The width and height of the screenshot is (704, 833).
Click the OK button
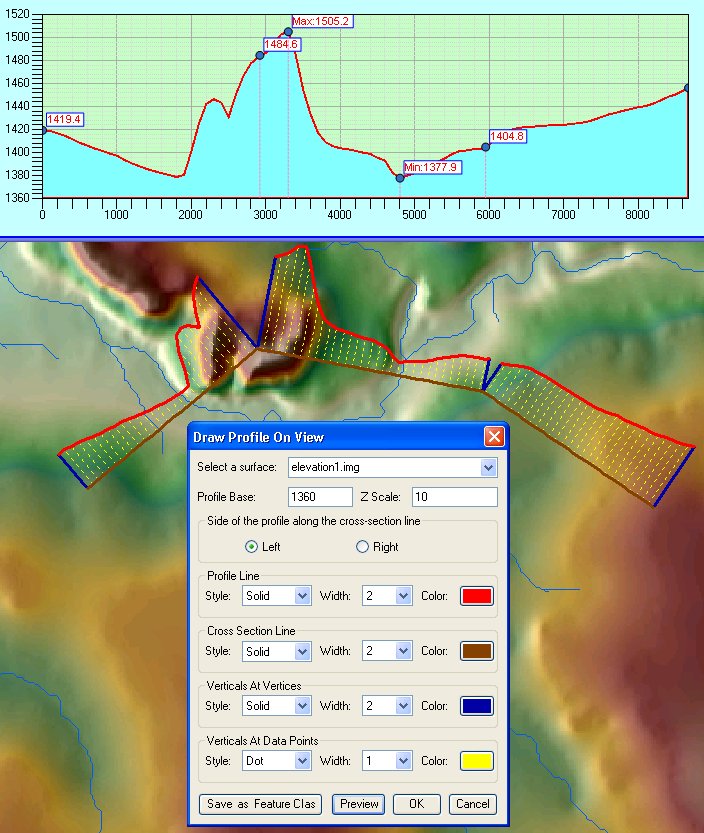[417, 804]
